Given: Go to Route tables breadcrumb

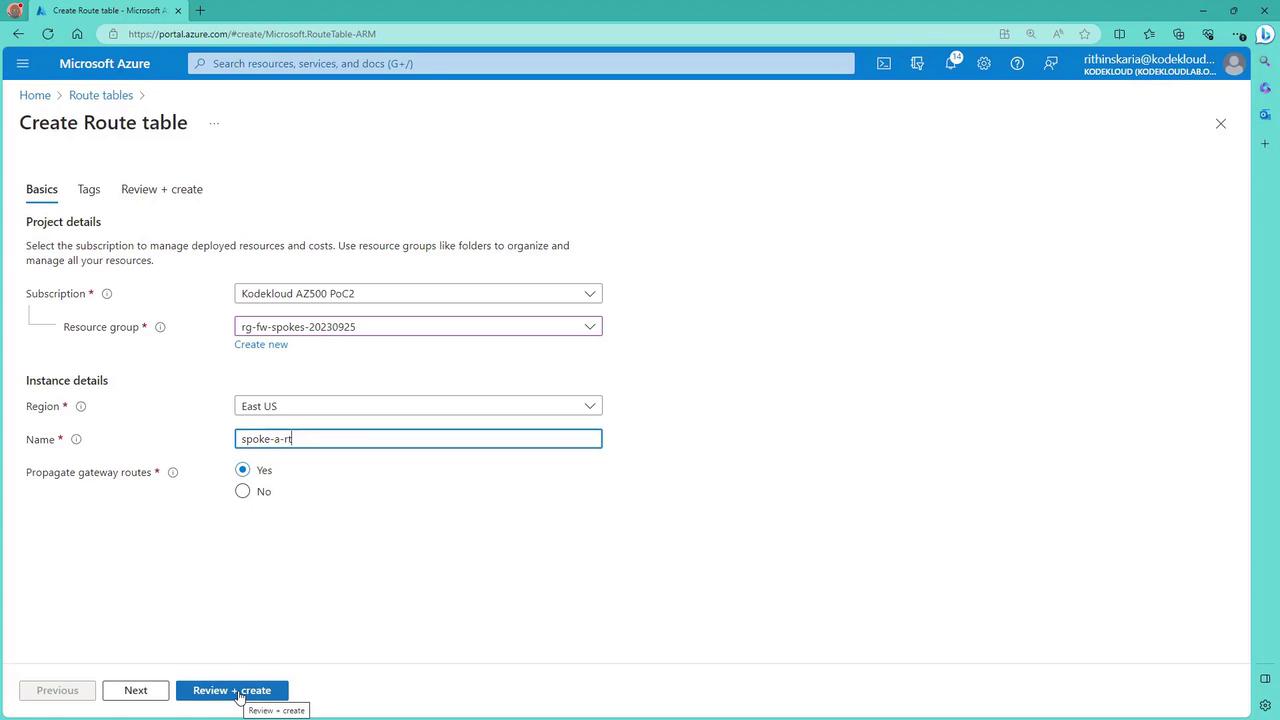Looking at the screenshot, I should click(101, 96).
